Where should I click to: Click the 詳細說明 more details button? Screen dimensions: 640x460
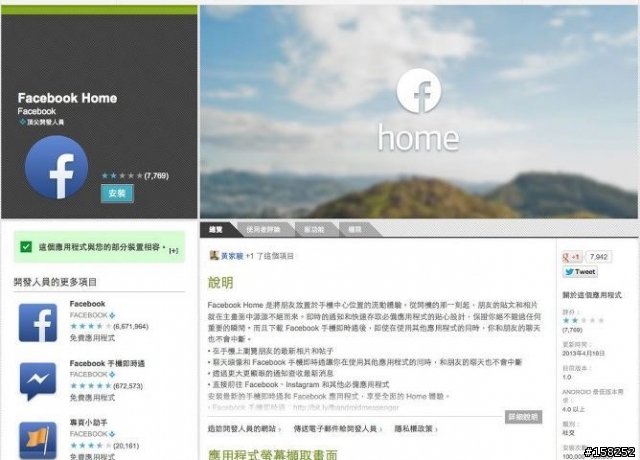(524, 417)
